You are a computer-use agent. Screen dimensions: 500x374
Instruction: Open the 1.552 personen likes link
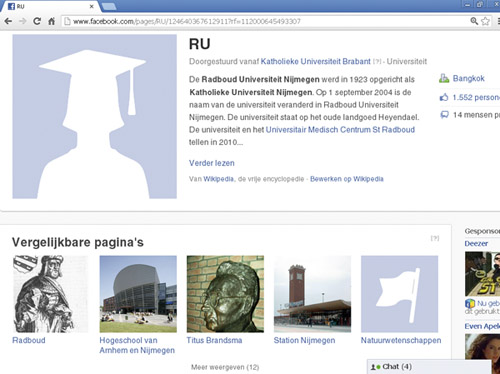[476, 97]
